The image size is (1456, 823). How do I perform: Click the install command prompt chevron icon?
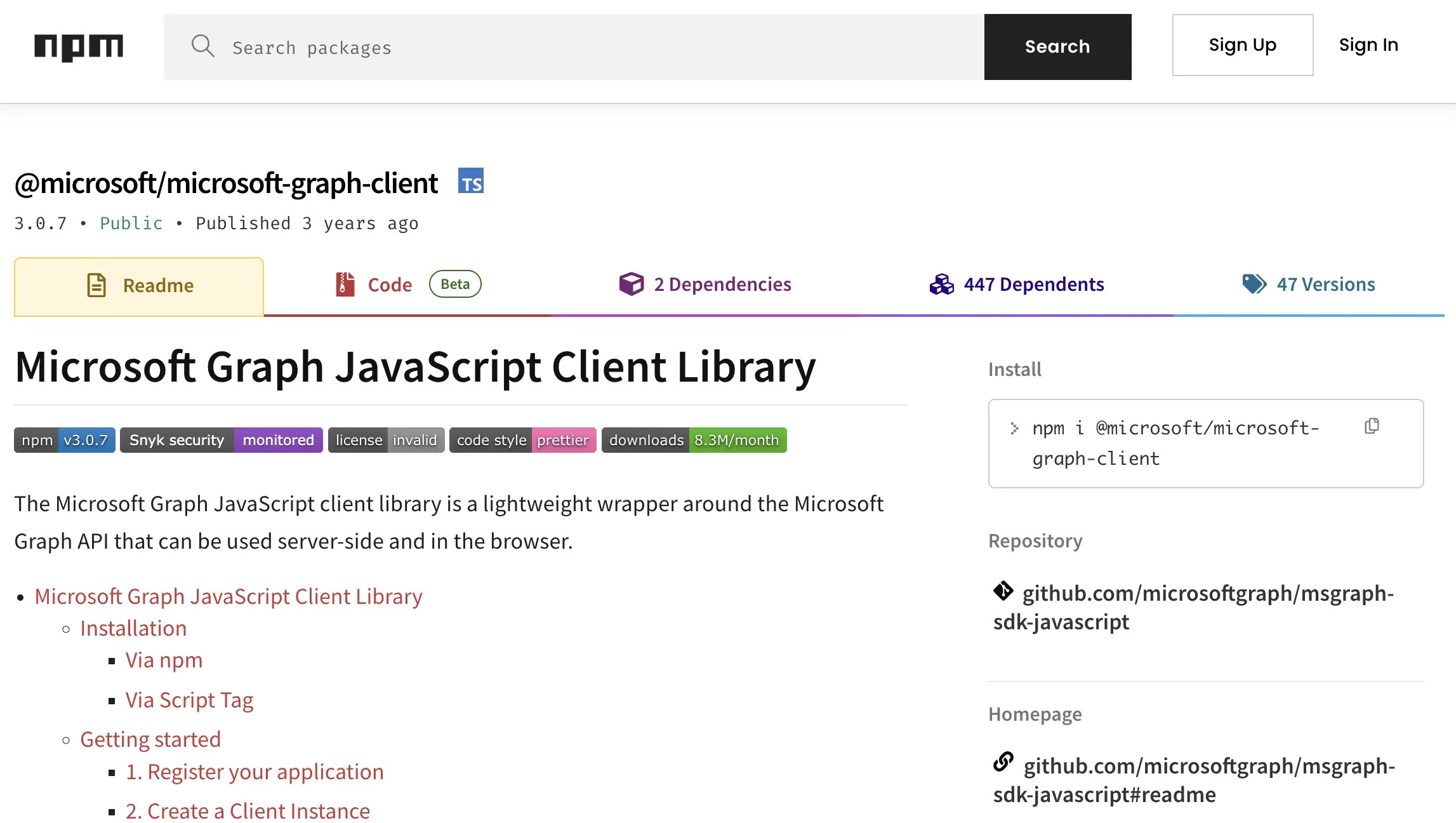pyautogui.click(x=1014, y=429)
